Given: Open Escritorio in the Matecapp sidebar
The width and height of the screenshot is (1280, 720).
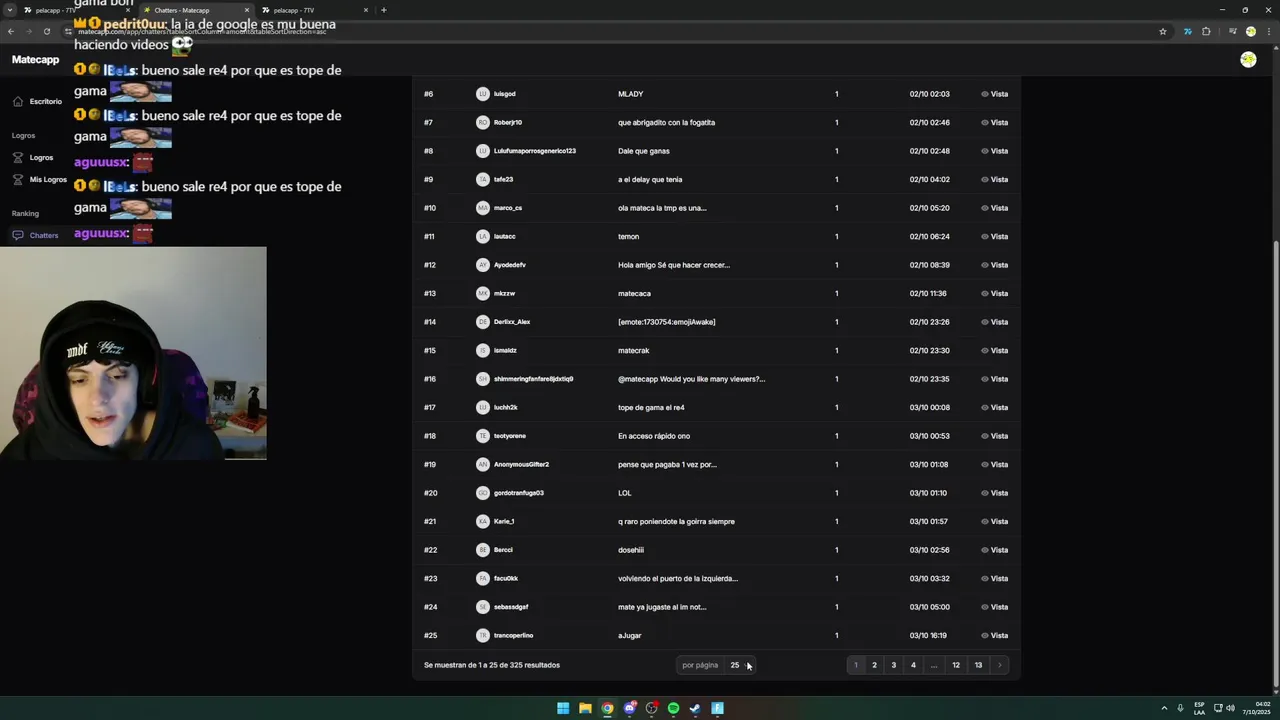Looking at the screenshot, I should 38,101.
